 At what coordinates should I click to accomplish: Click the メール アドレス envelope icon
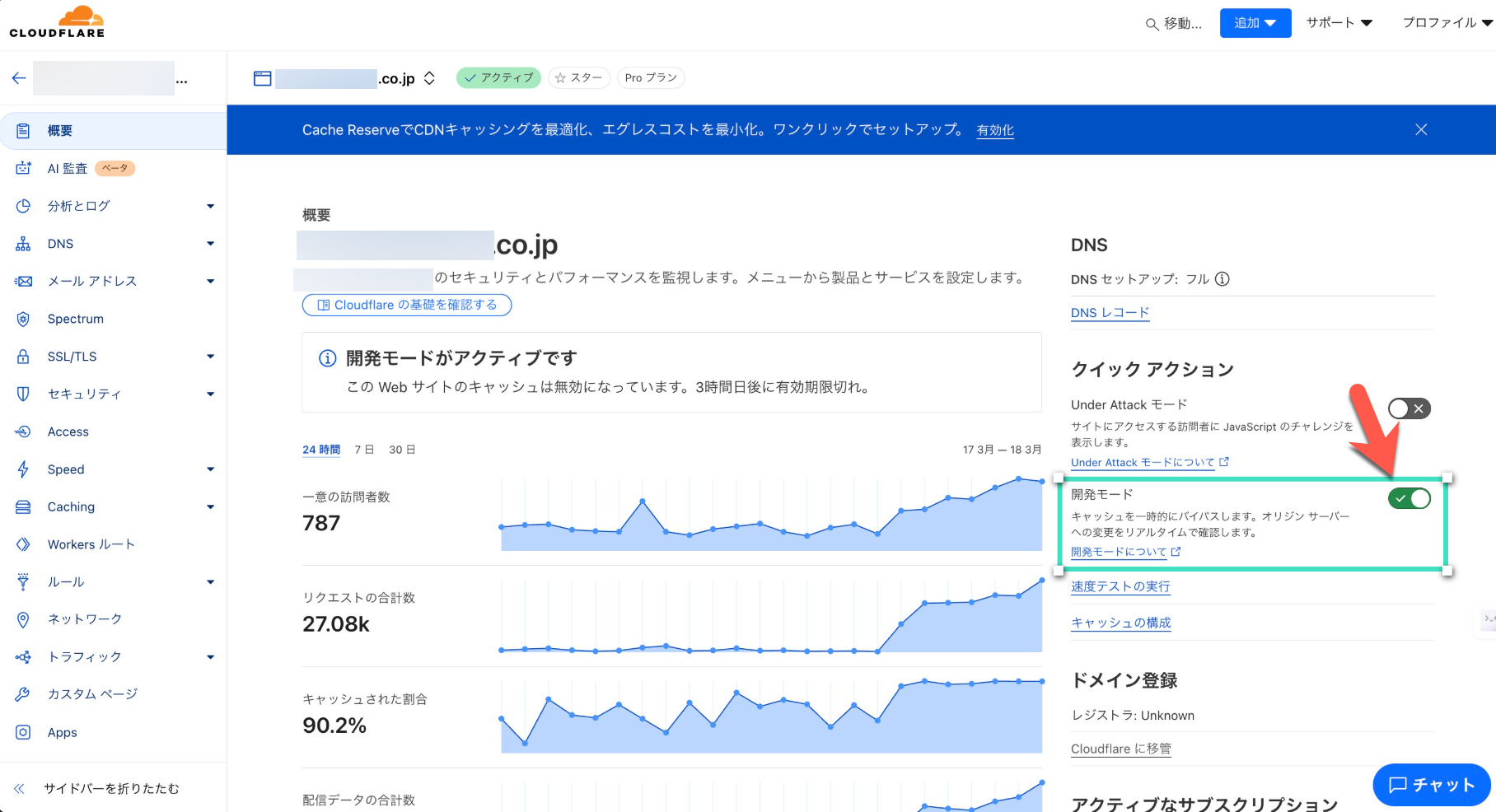(x=23, y=281)
